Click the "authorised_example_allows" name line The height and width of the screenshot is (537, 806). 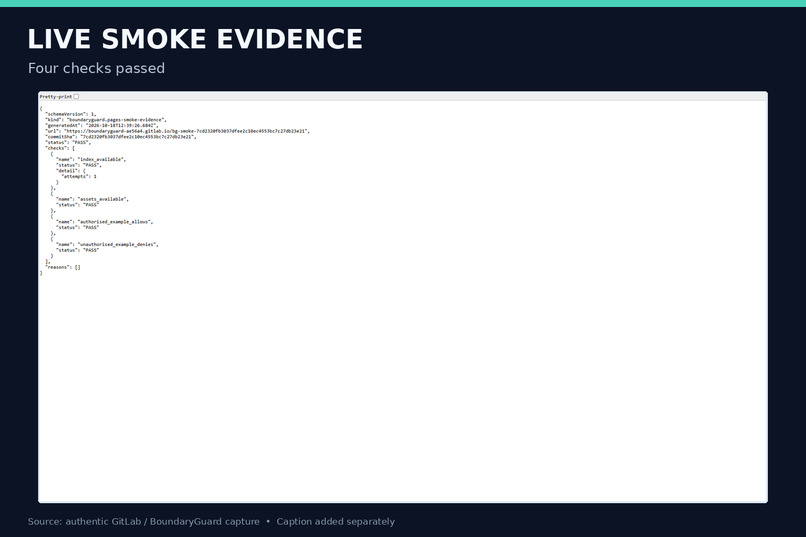click(x=104, y=221)
